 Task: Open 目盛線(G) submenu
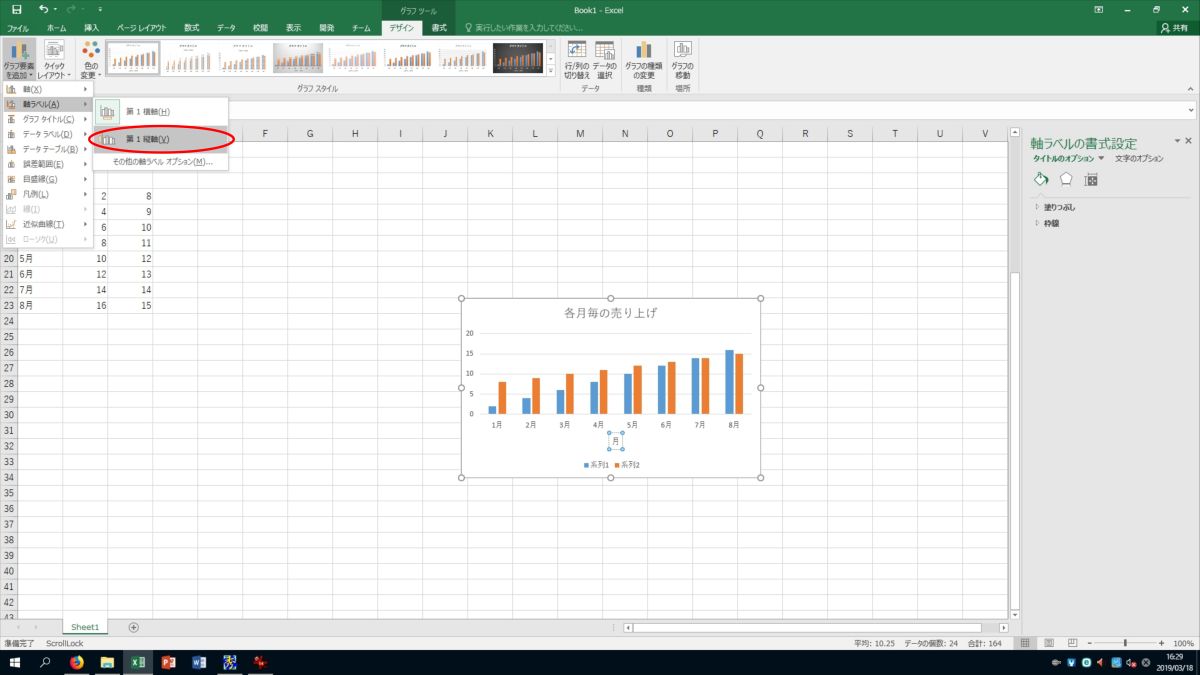(x=47, y=179)
